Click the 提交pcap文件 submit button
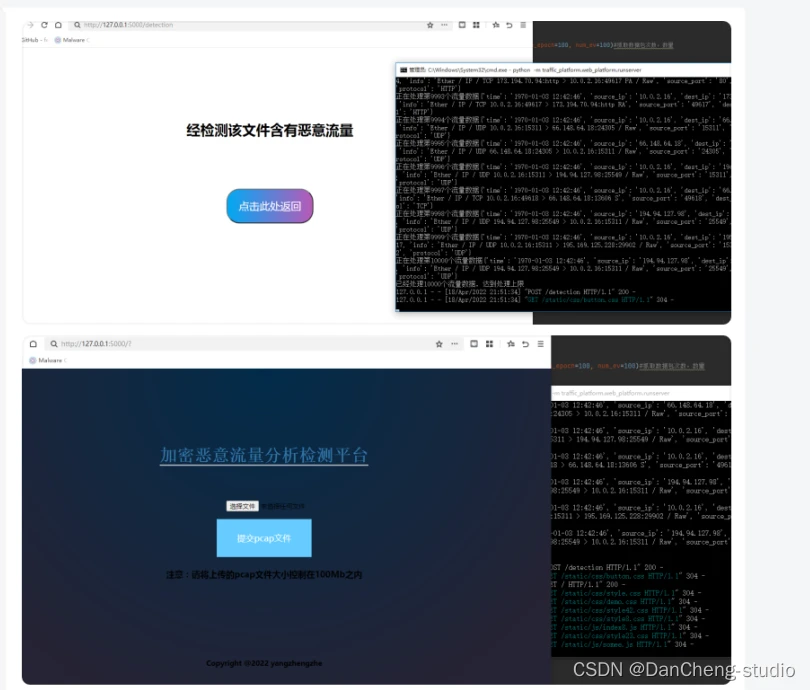The width and height of the screenshot is (810, 690). (x=263, y=537)
